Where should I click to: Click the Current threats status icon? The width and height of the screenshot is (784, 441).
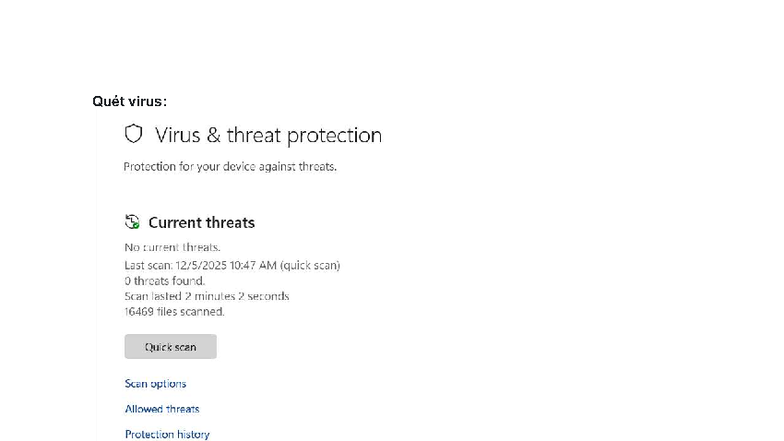[x=132, y=222]
